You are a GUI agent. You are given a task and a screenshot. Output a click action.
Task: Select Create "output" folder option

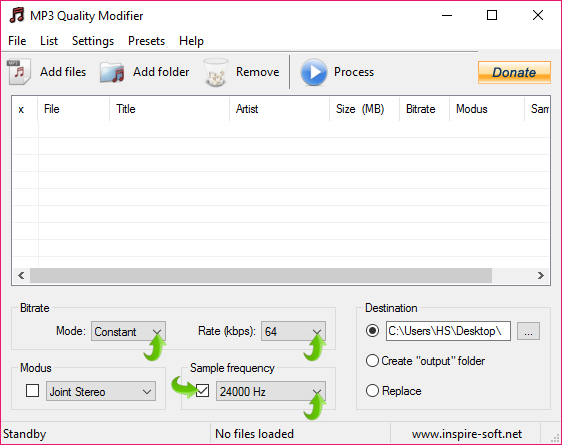tap(372, 360)
